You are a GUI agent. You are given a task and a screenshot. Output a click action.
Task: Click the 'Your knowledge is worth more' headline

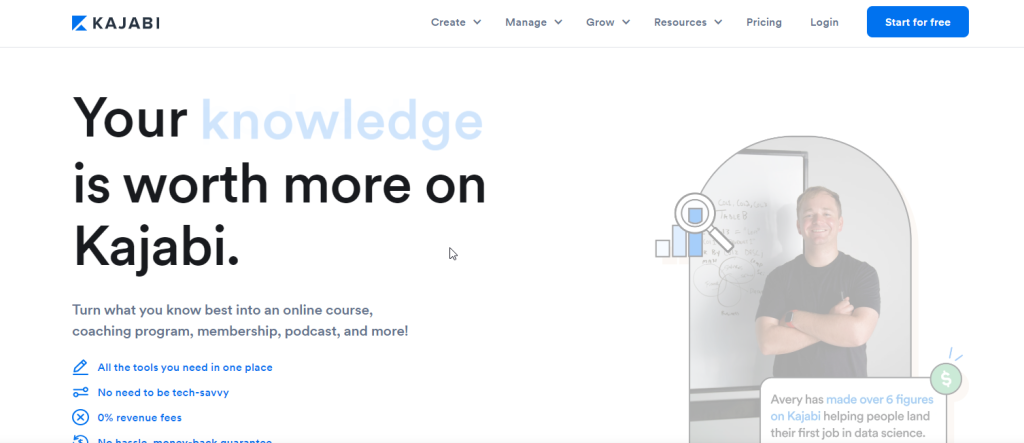pyautogui.click(x=280, y=184)
